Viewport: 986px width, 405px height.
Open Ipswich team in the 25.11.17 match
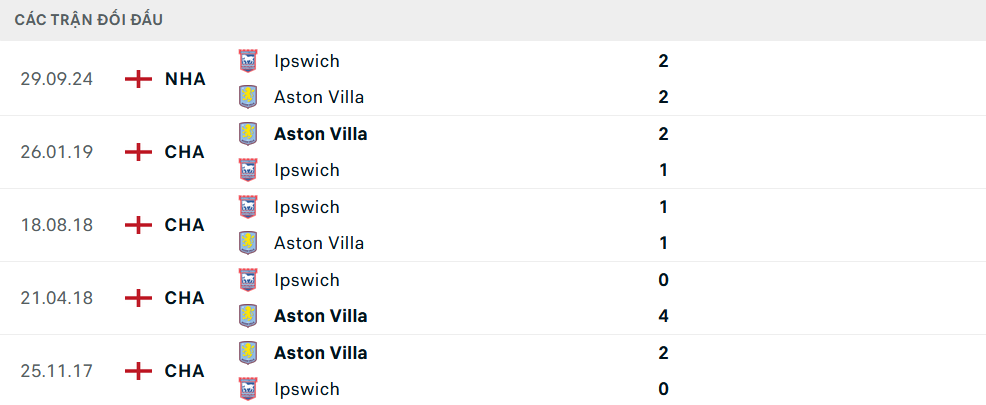tap(306, 389)
